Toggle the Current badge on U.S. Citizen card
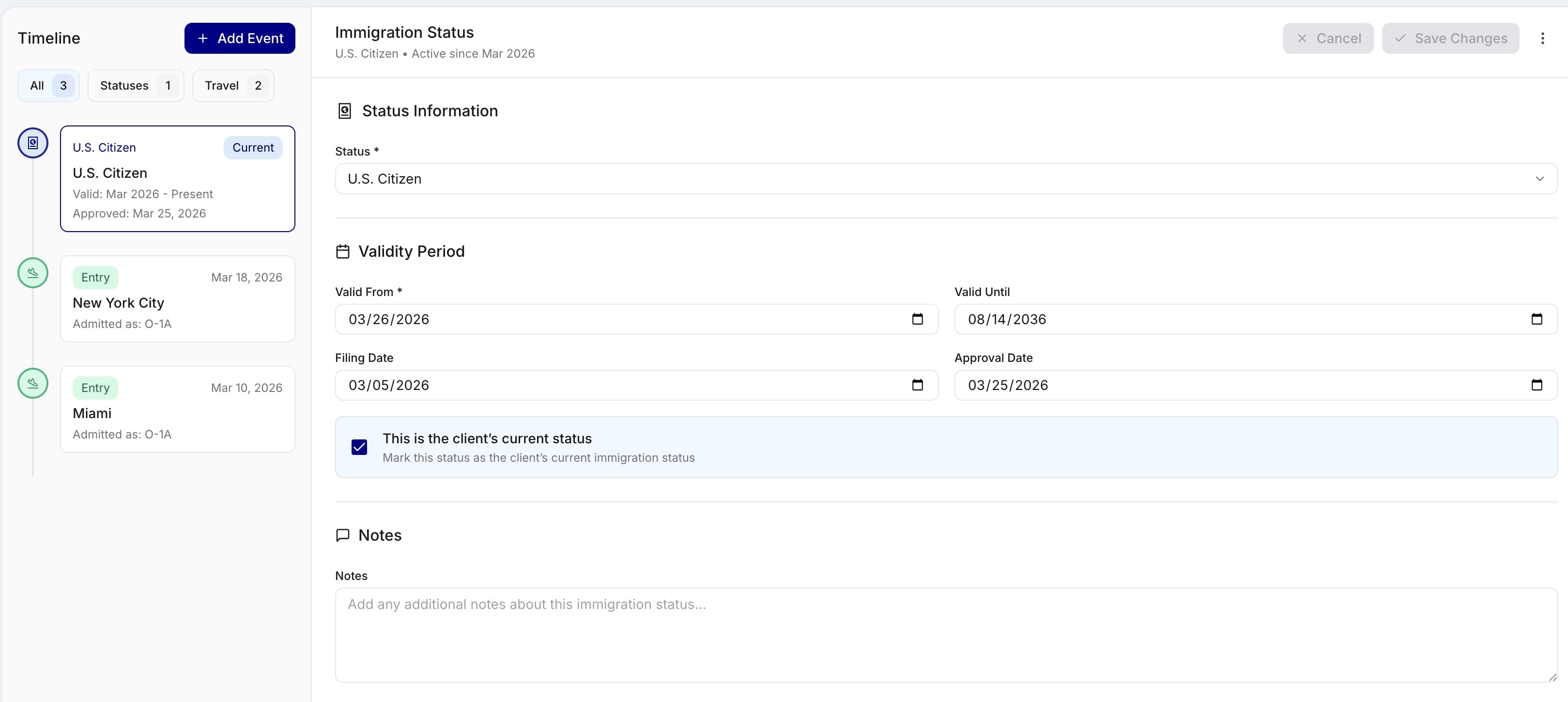Viewport: 1568px width, 702px height. pos(253,147)
